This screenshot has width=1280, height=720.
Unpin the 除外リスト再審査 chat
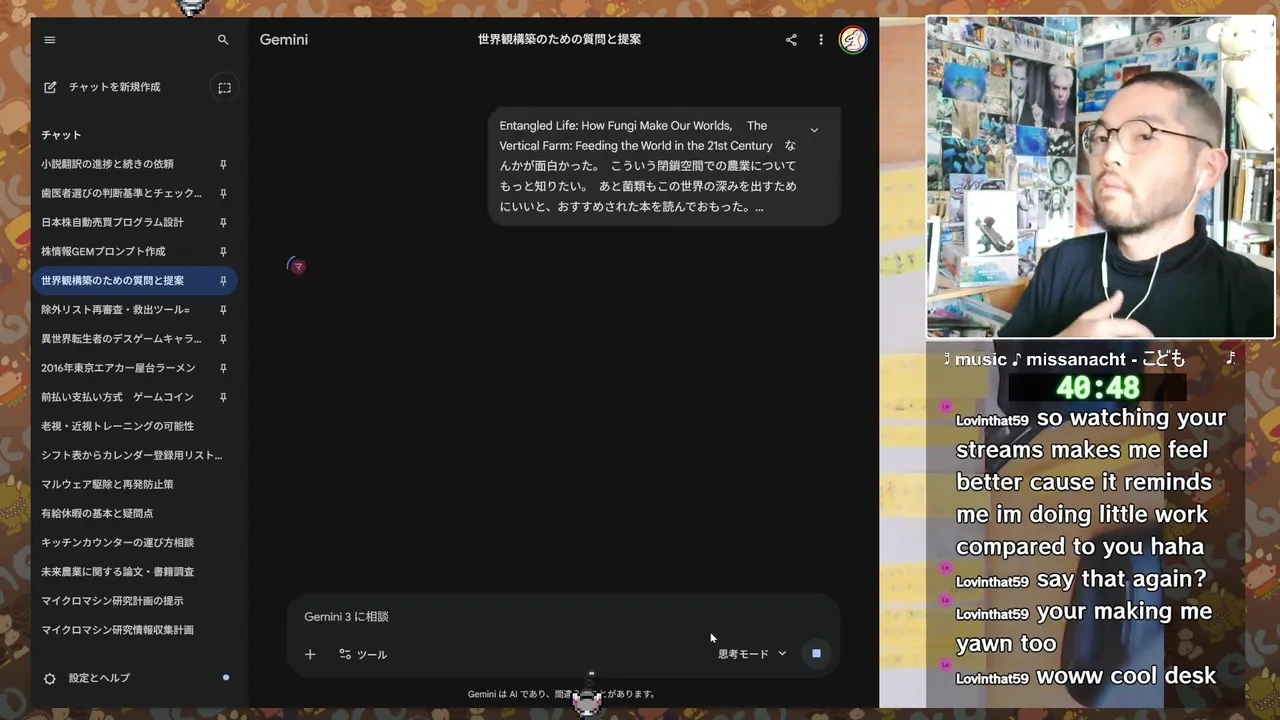coord(223,310)
